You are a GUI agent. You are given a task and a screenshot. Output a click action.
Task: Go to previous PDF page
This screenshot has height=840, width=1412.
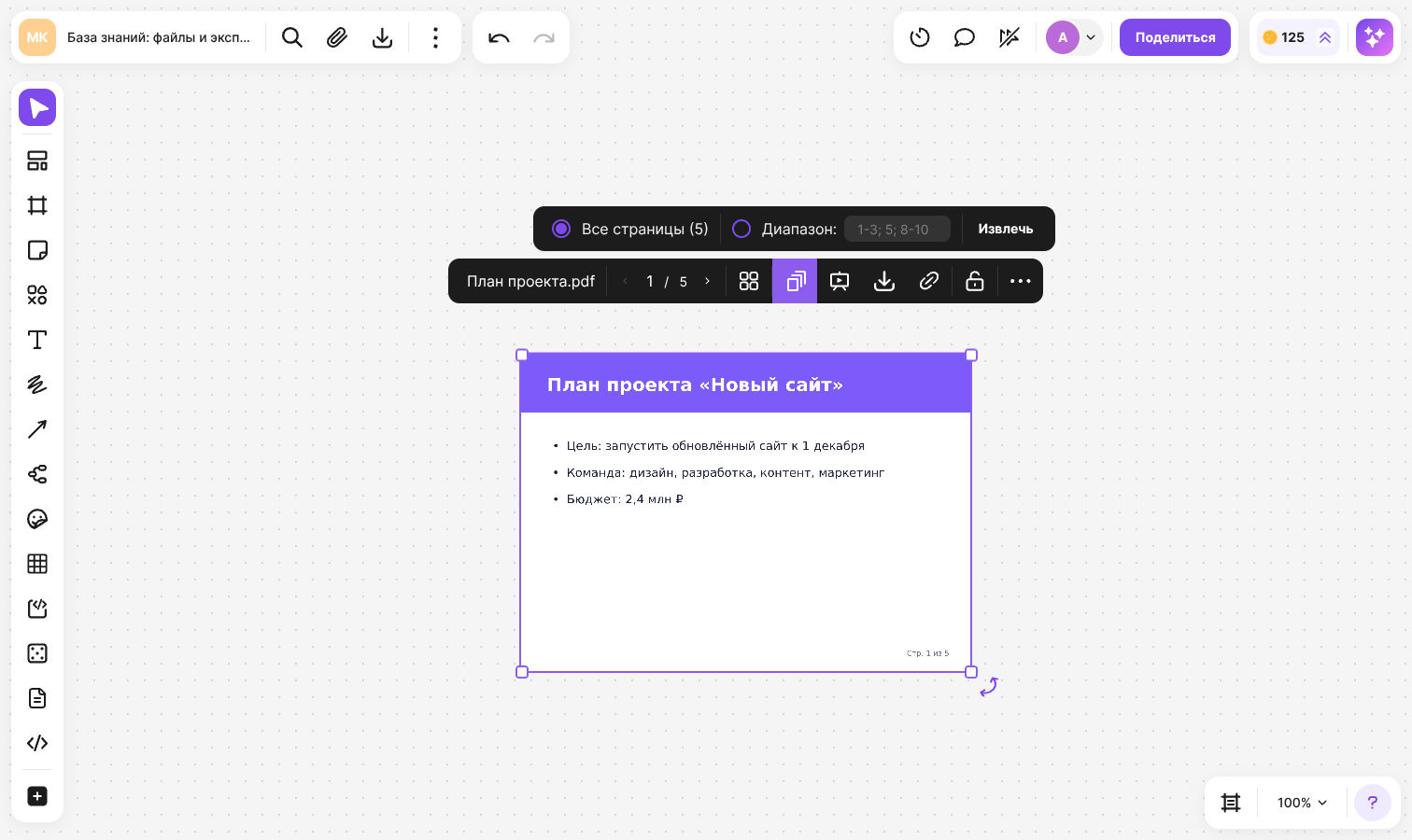click(625, 281)
